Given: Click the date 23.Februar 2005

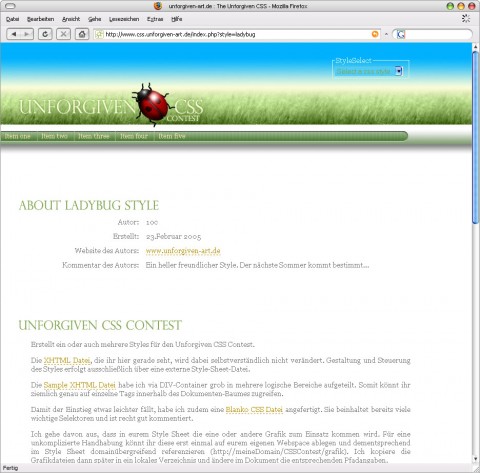Looking at the screenshot, I should tap(173, 236).
